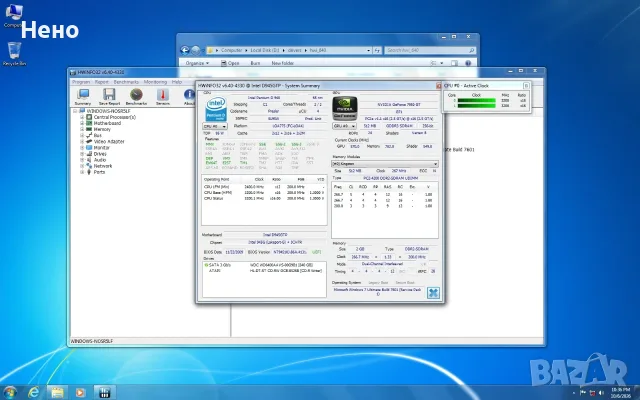
Task: Expand the Motherboard node
Action: point(82,123)
